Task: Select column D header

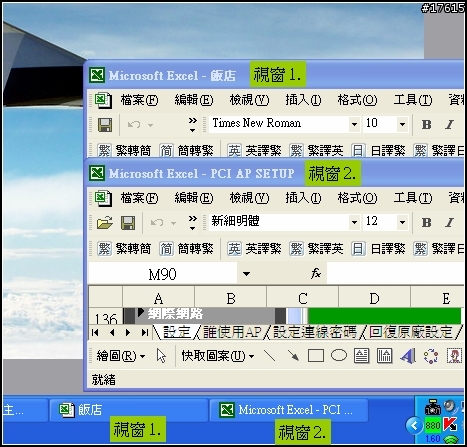Action: (374, 298)
